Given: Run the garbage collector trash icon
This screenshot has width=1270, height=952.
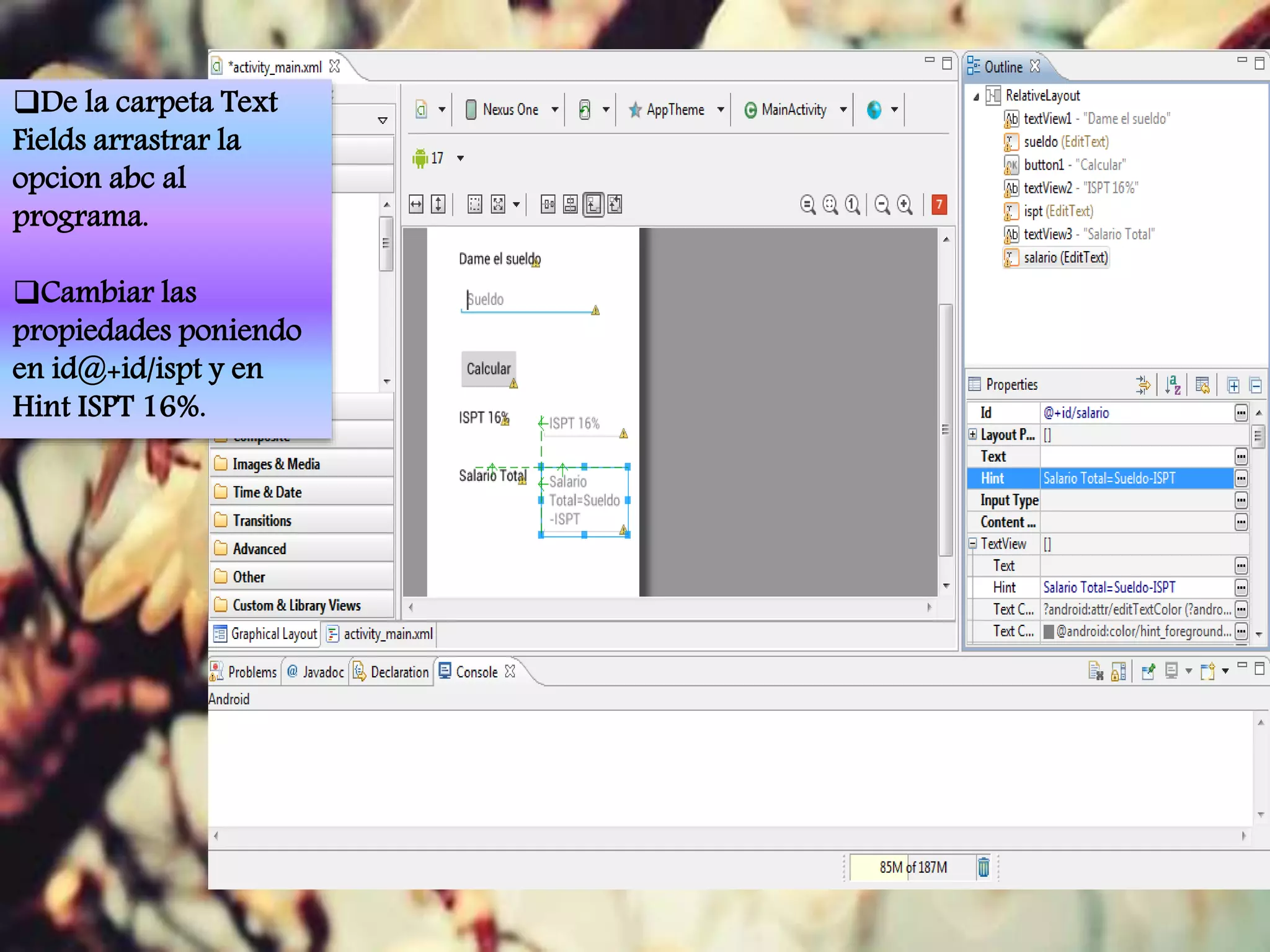Looking at the screenshot, I should [x=984, y=866].
